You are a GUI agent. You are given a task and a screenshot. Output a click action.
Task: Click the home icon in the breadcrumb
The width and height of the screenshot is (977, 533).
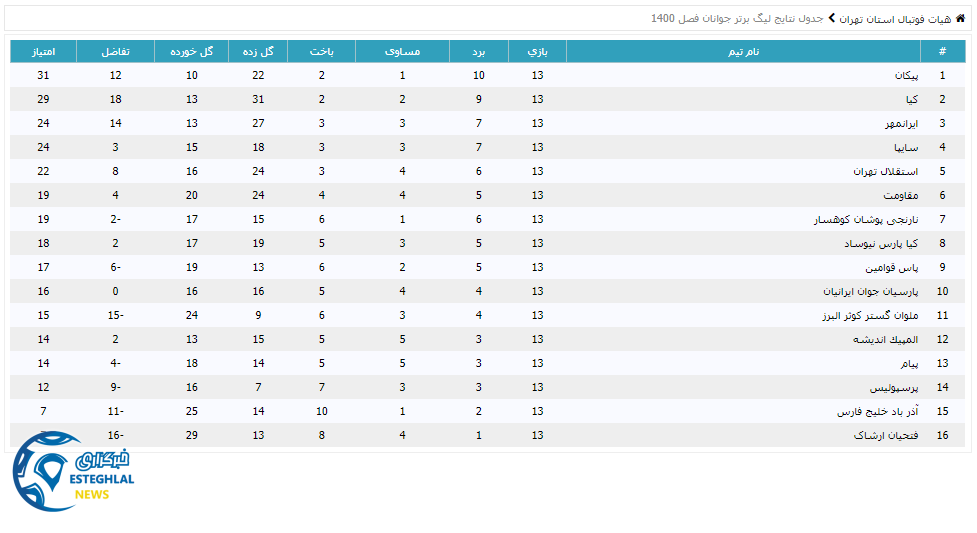(x=961, y=18)
